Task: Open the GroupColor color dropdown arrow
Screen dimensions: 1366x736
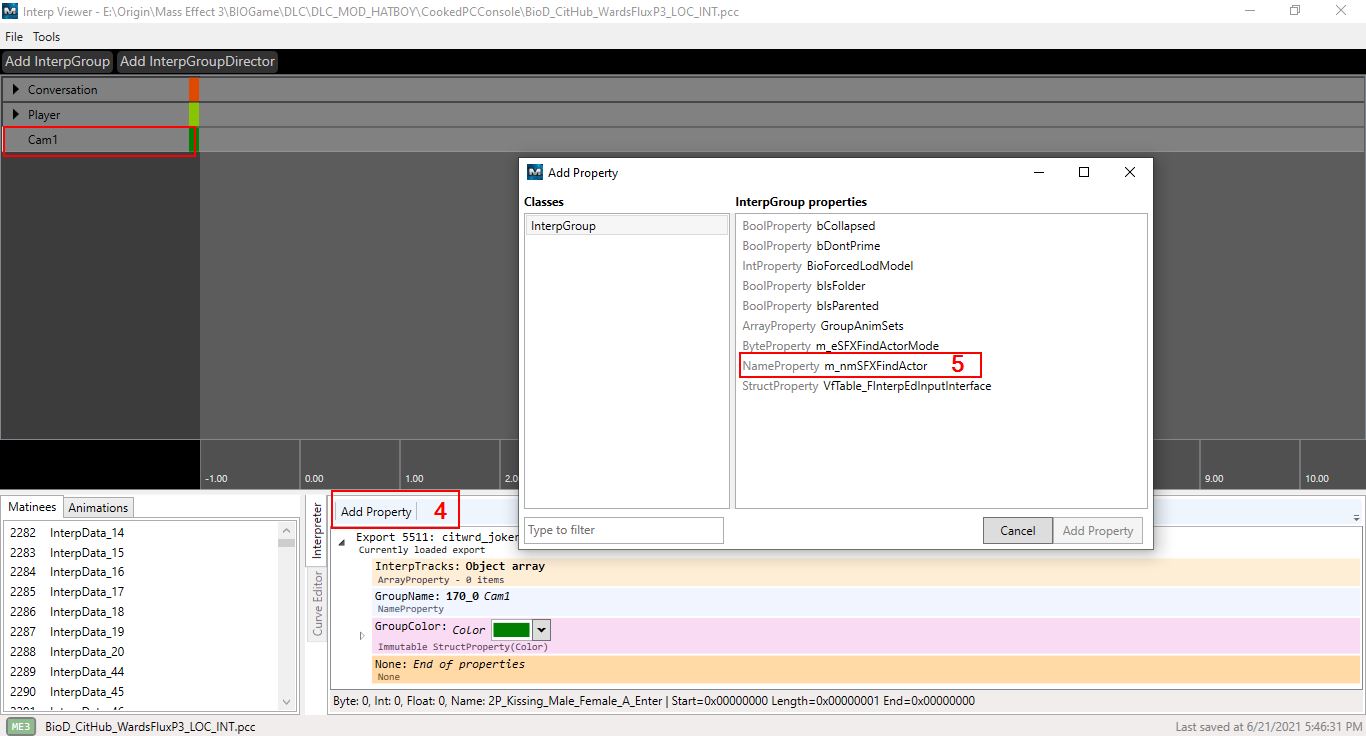Action: tap(541, 630)
